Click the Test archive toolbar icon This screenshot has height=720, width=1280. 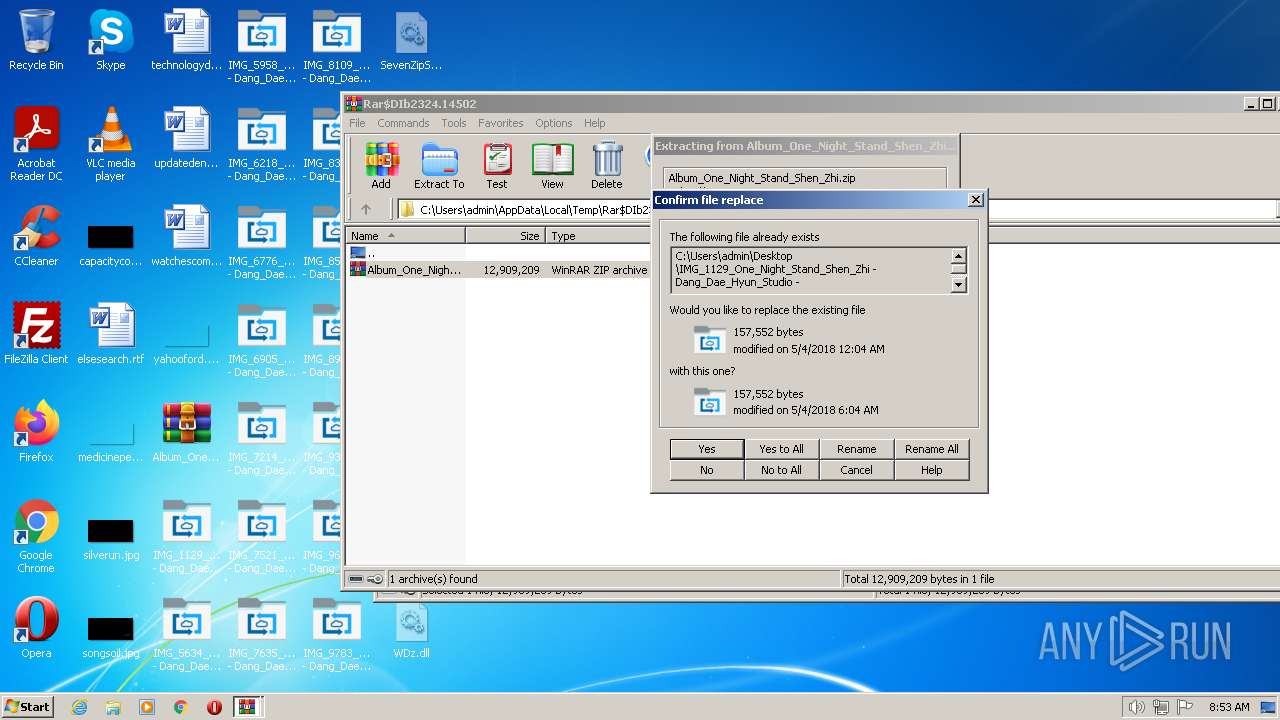coord(497,165)
